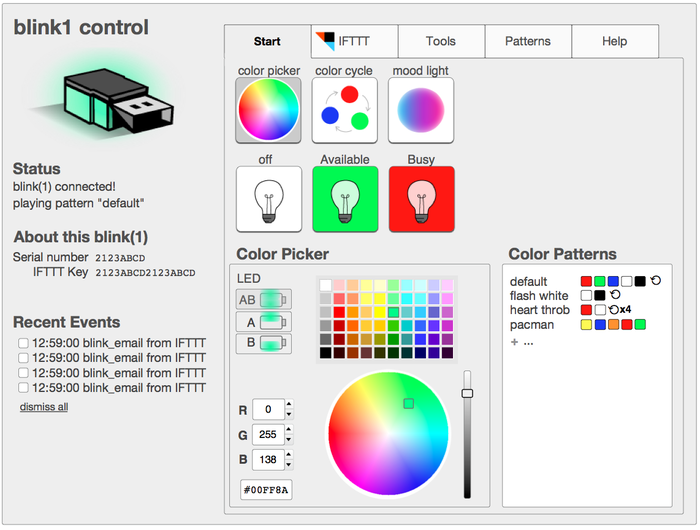Open the Tools tab
The height and width of the screenshot is (530, 700).
click(x=441, y=41)
